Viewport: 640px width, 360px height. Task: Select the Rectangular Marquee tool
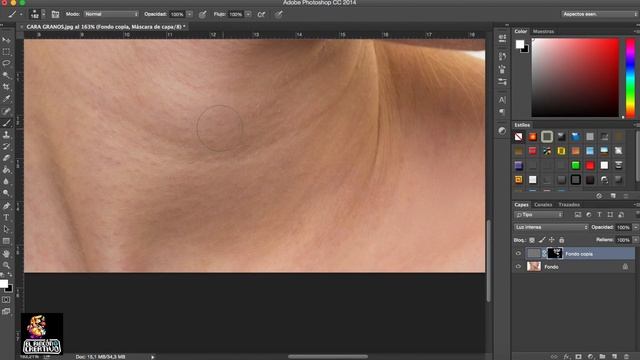6,52
